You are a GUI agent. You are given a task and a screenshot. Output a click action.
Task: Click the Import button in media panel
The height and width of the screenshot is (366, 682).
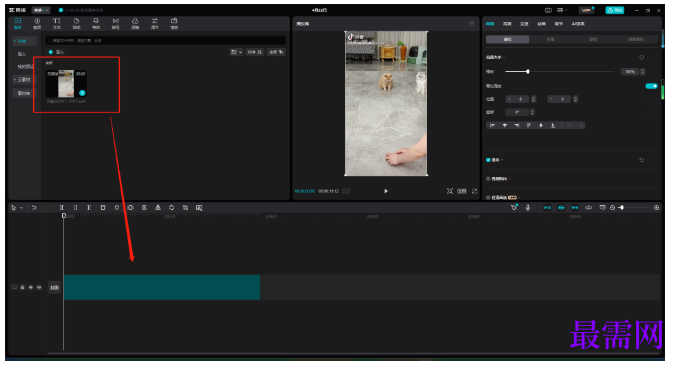point(57,52)
